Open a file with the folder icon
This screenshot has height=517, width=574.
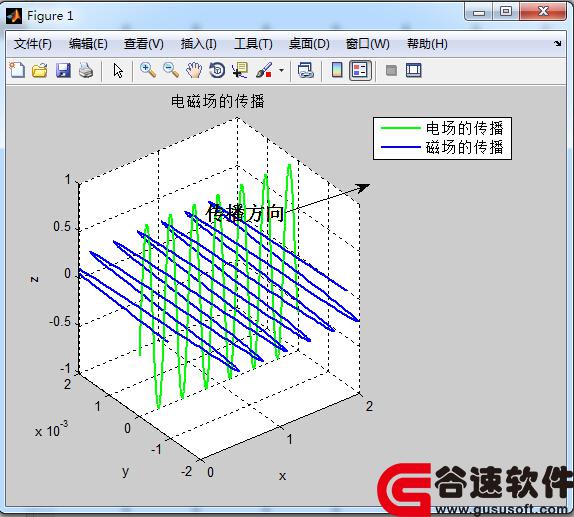tap(40, 70)
